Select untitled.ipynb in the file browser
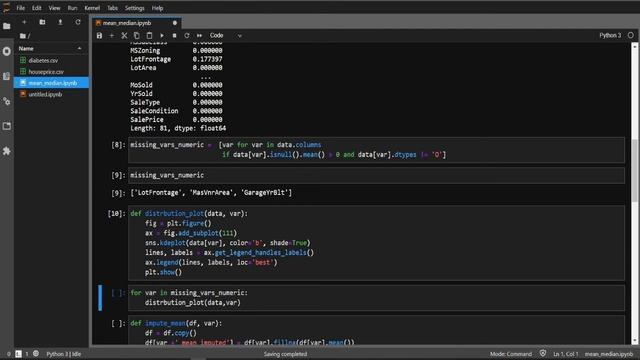 coord(51,94)
